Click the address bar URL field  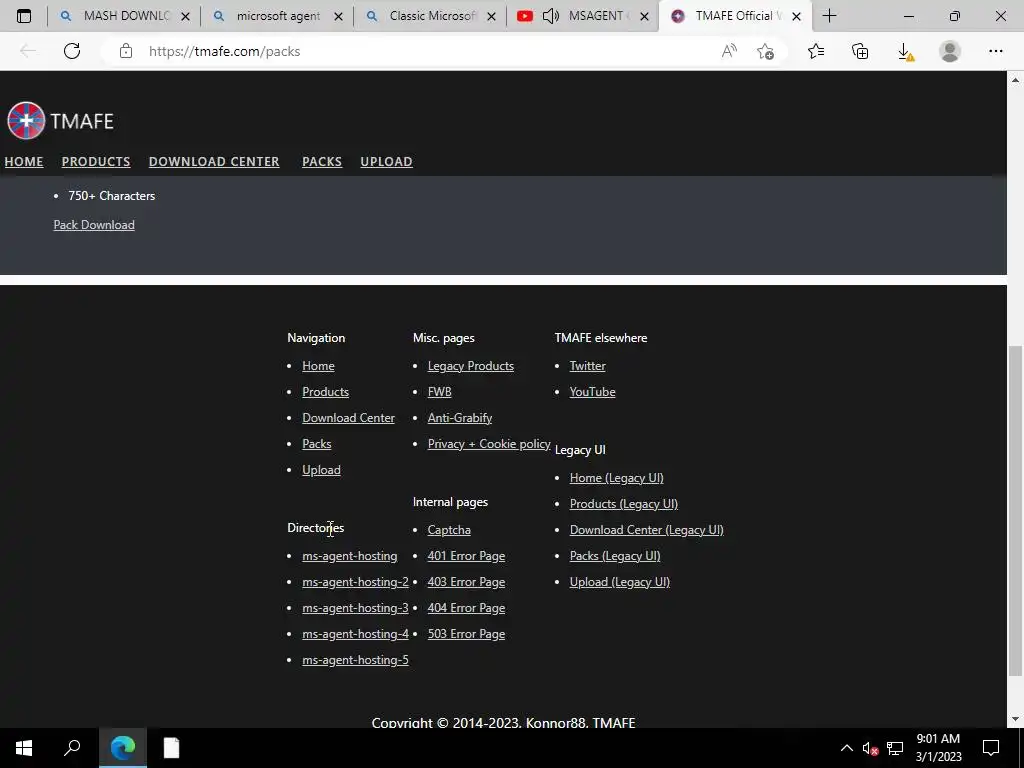click(x=418, y=51)
